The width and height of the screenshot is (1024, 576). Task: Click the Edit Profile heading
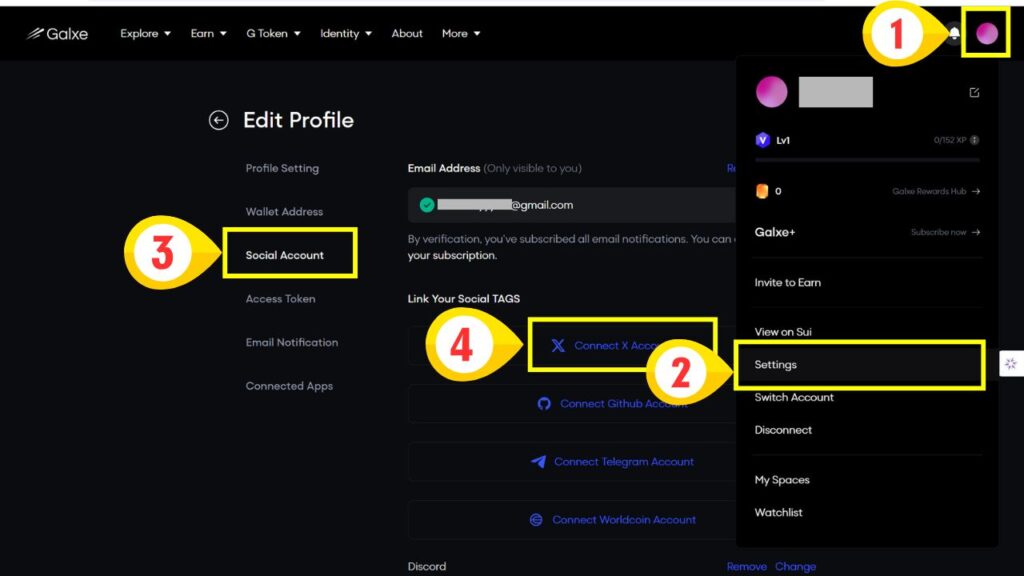[298, 120]
